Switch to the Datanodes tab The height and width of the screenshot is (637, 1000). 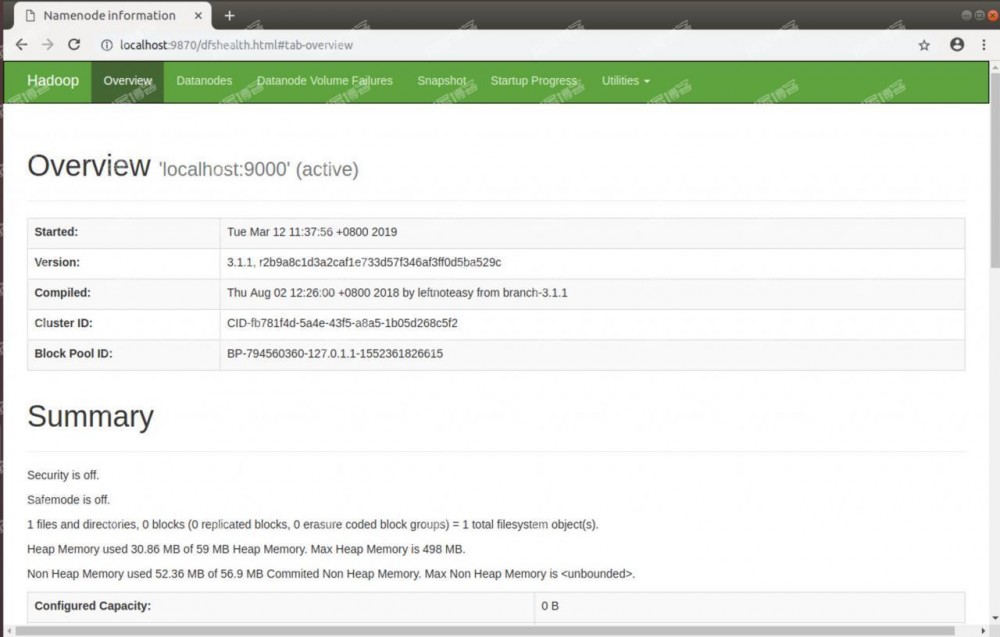click(x=204, y=81)
